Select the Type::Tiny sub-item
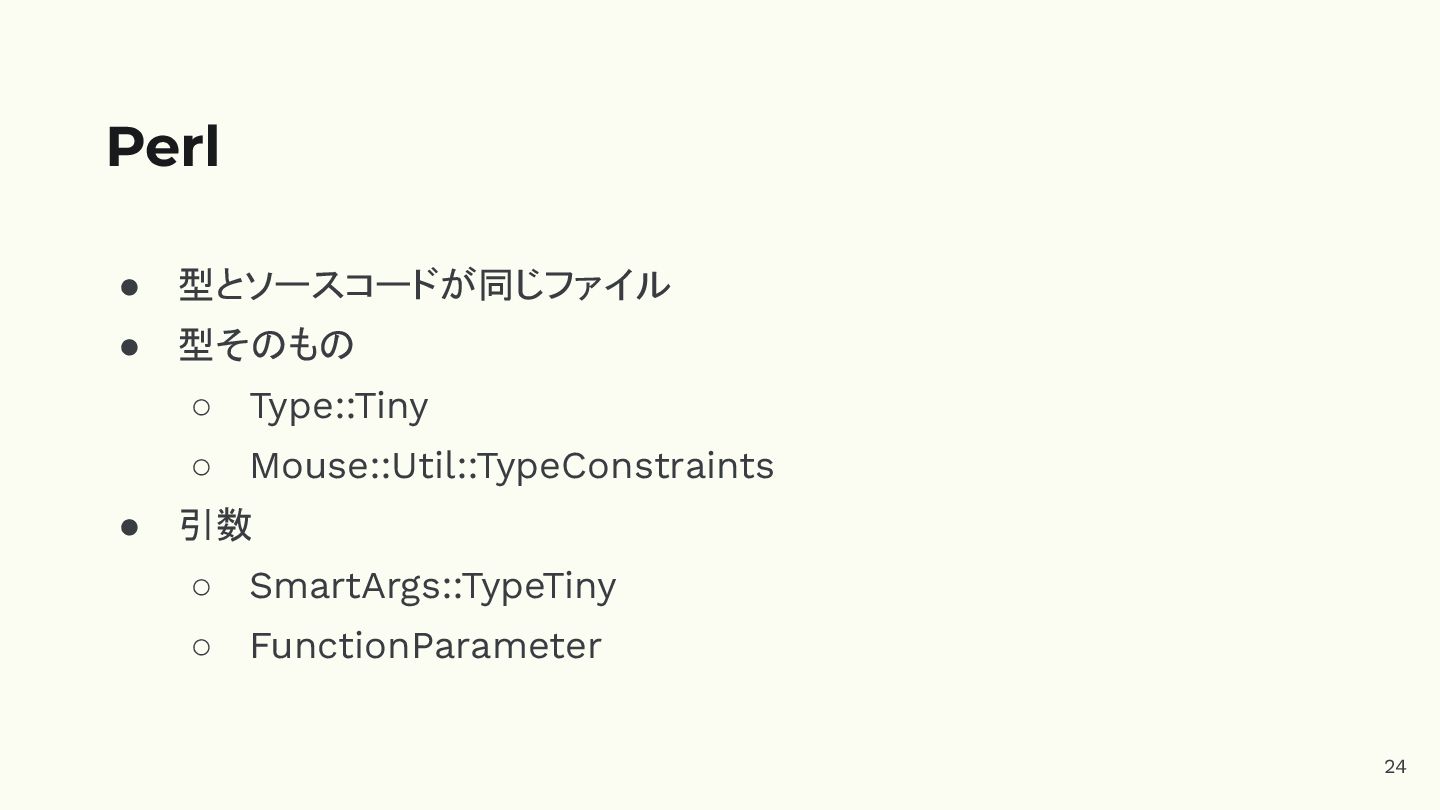This screenshot has height=810, width=1440. point(338,406)
